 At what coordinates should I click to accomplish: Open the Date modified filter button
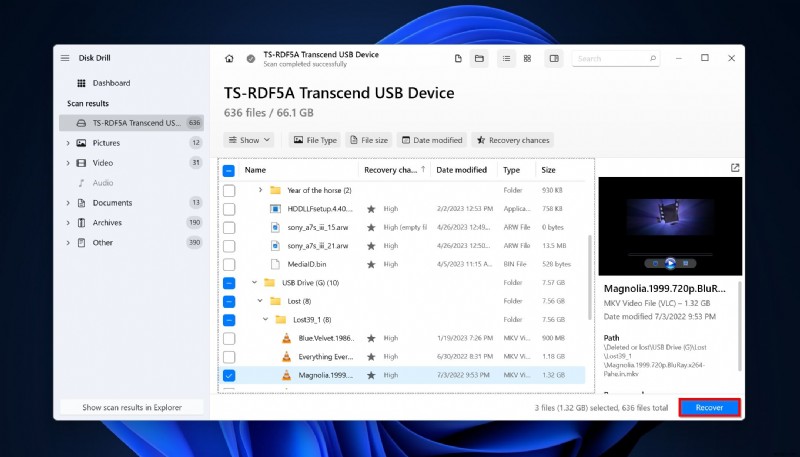click(x=432, y=140)
